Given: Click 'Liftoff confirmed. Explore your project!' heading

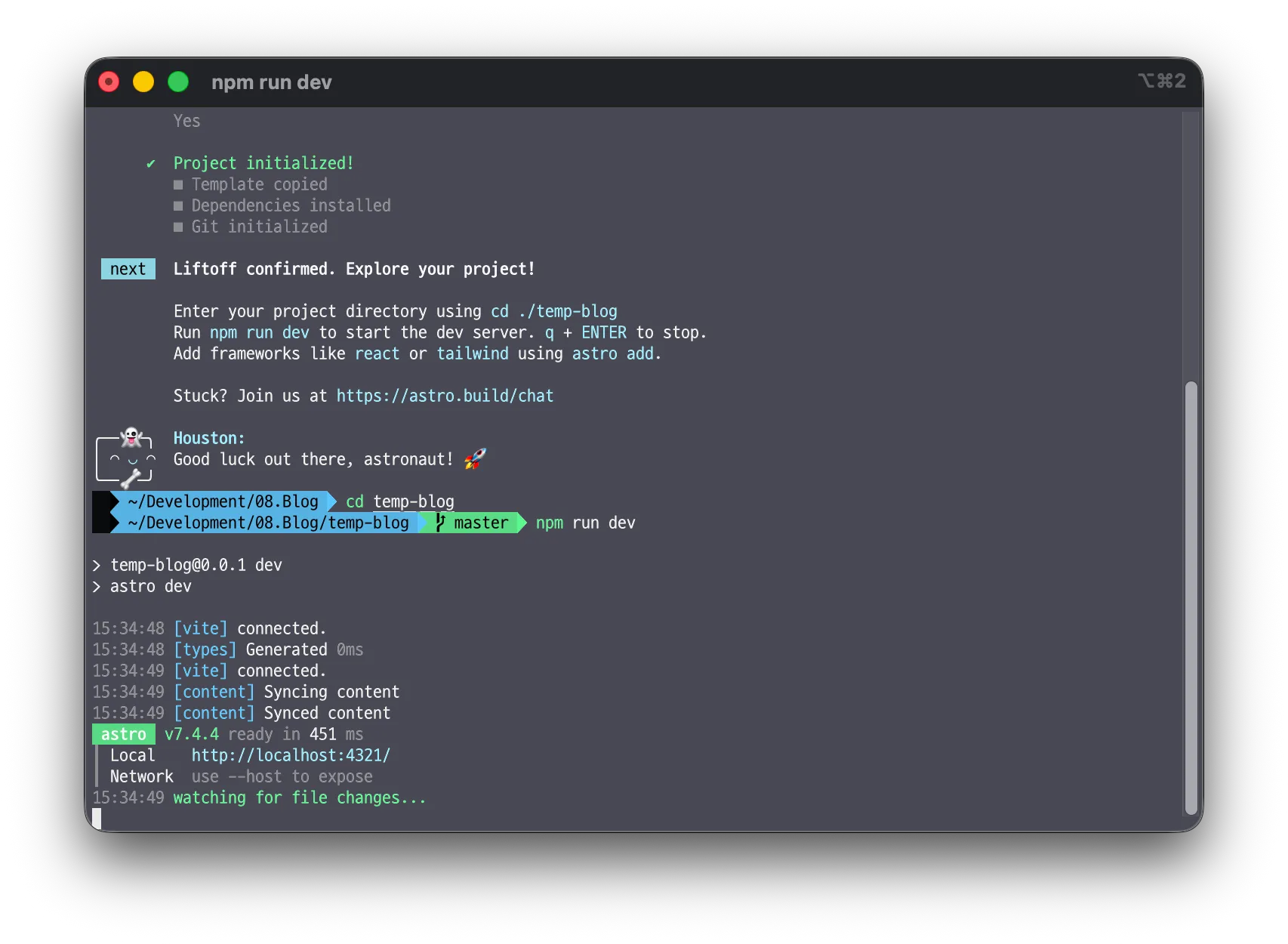Looking at the screenshot, I should pyautogui.click(x=354, y=269).
